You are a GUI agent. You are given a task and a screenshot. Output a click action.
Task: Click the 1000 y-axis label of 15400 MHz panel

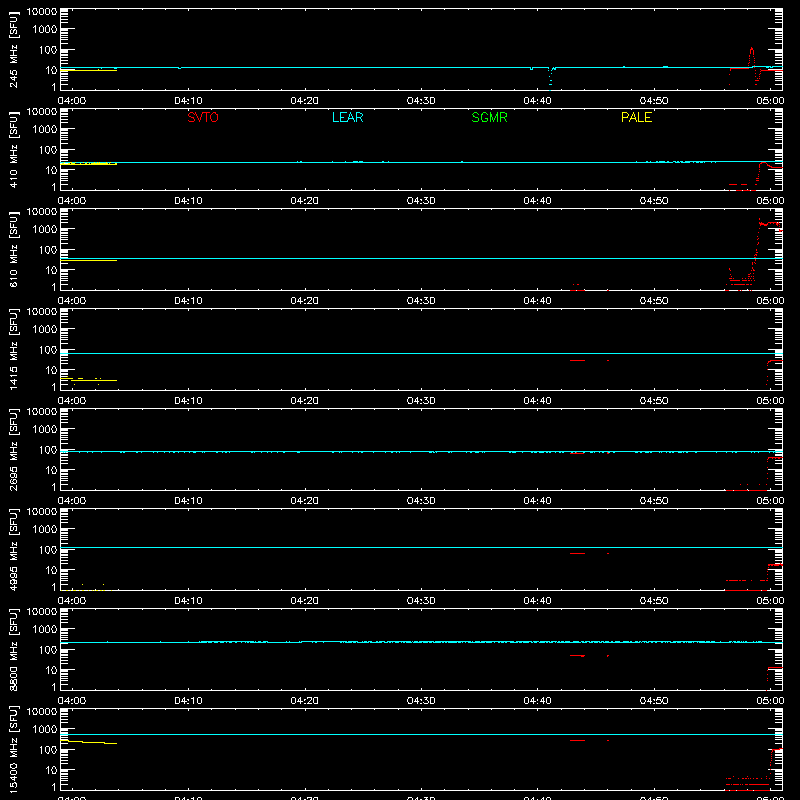pyautogui.click(x=45, y=730)
